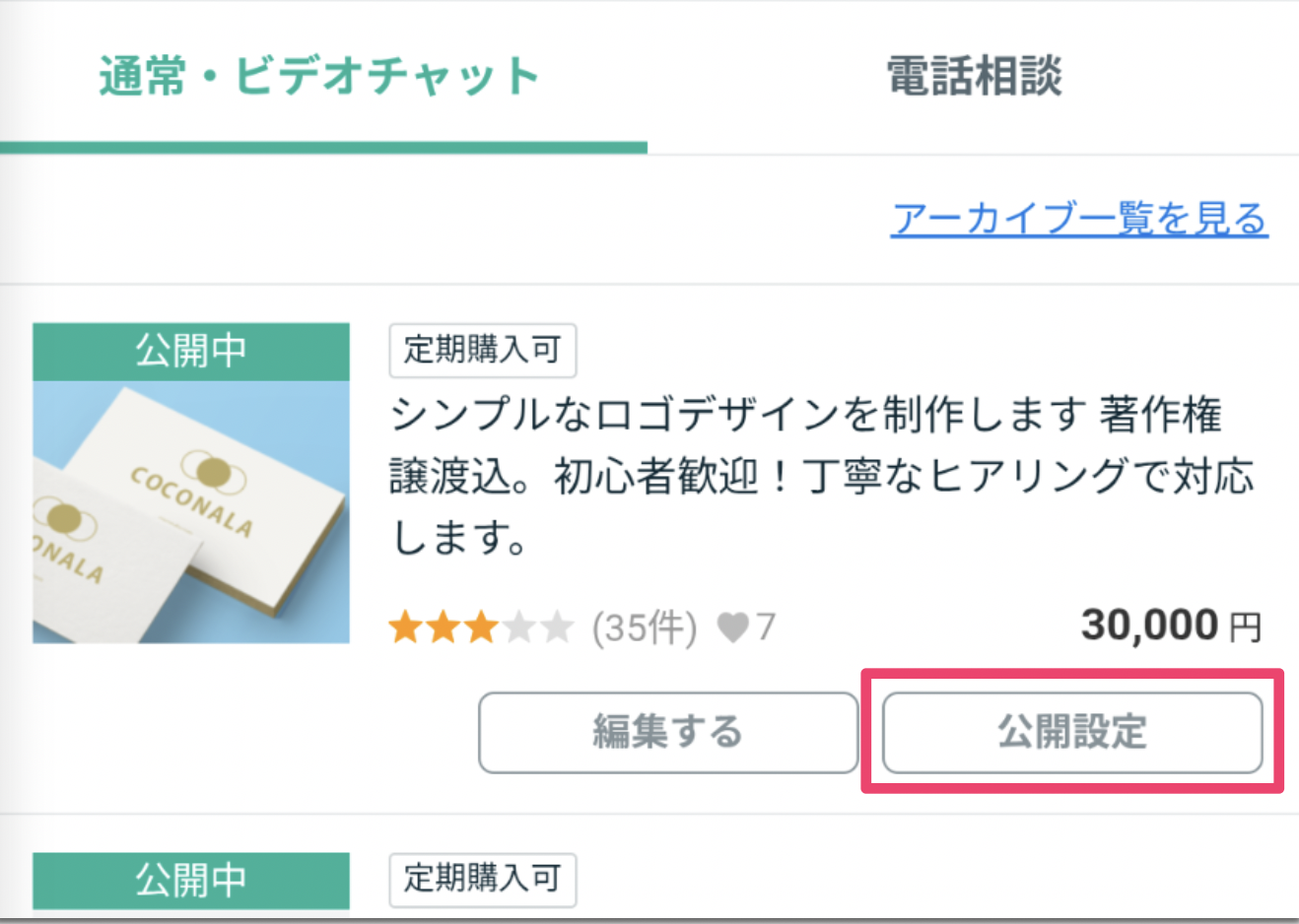Image resolution: width=1299 pixels, height=924 pixels.
Task: Click the 定期購入可 label on first service
Action: [x=482, y=351]
